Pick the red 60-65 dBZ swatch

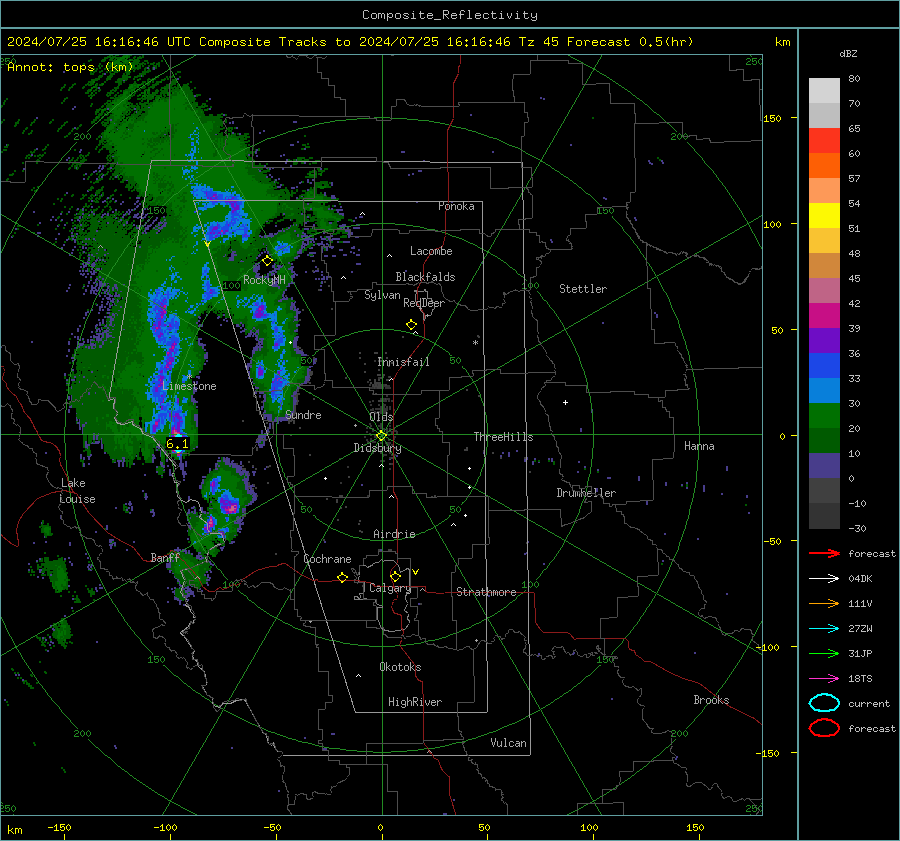click(824, 141)
